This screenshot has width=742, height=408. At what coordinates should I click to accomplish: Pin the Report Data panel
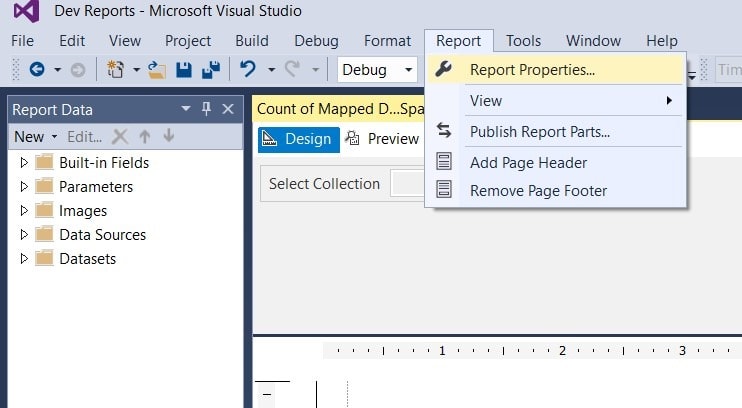click(207, 109)
